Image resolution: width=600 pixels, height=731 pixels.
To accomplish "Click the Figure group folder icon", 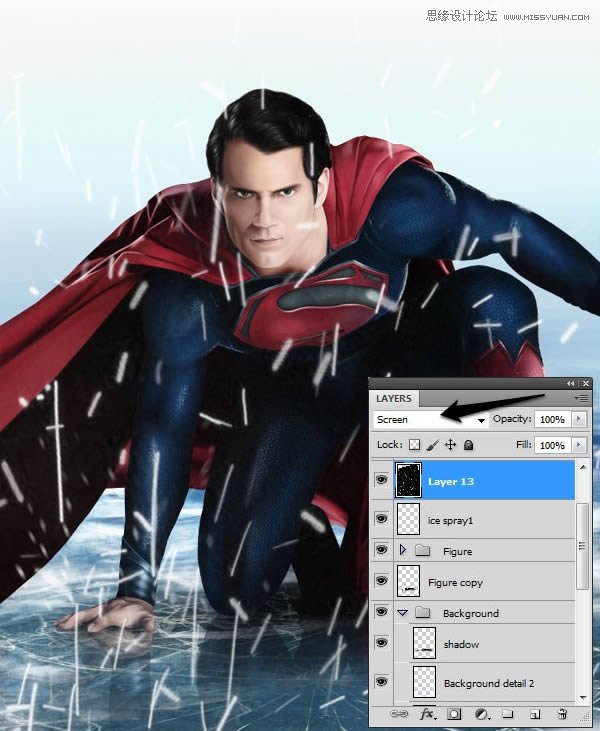I will tap(422, 551).
